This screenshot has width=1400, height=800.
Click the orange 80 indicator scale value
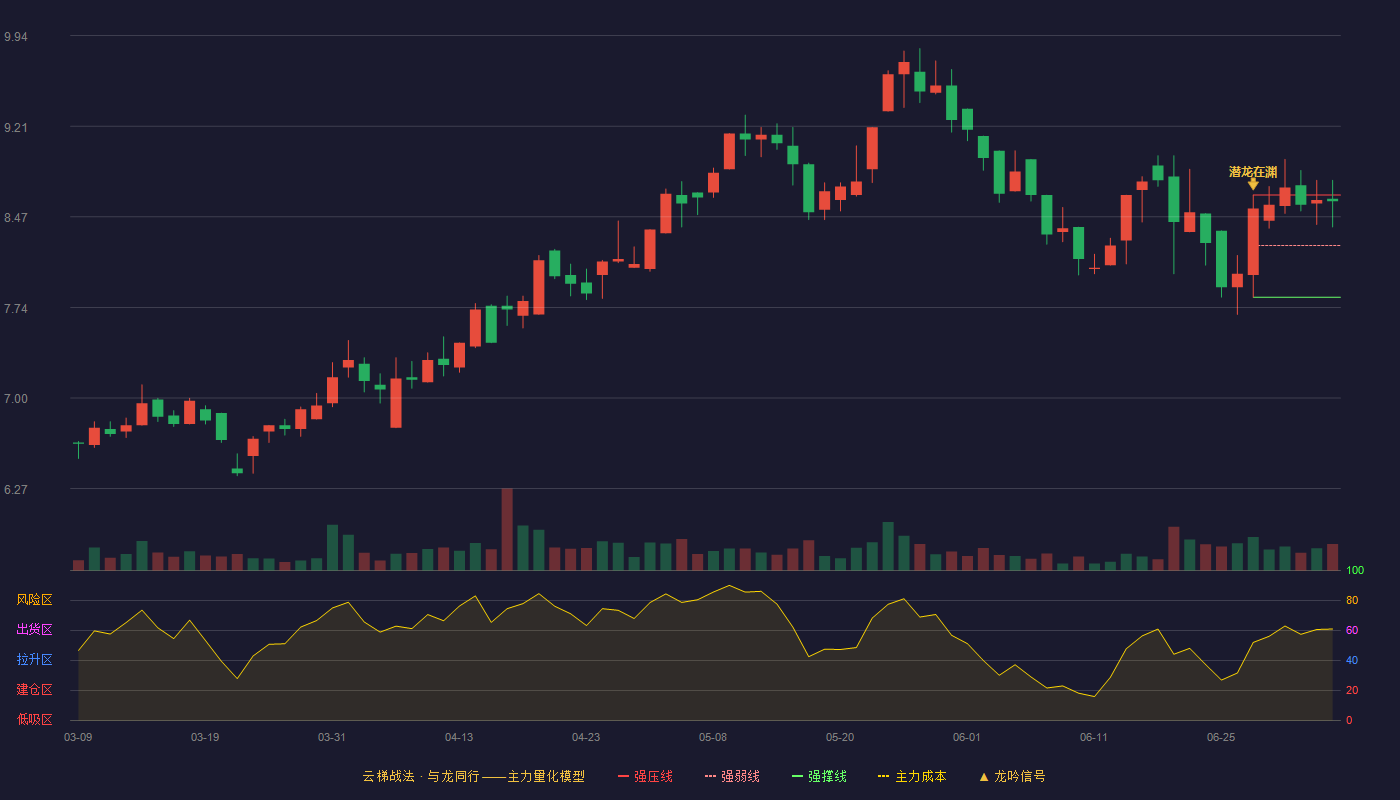click(x=1352, y=600)
